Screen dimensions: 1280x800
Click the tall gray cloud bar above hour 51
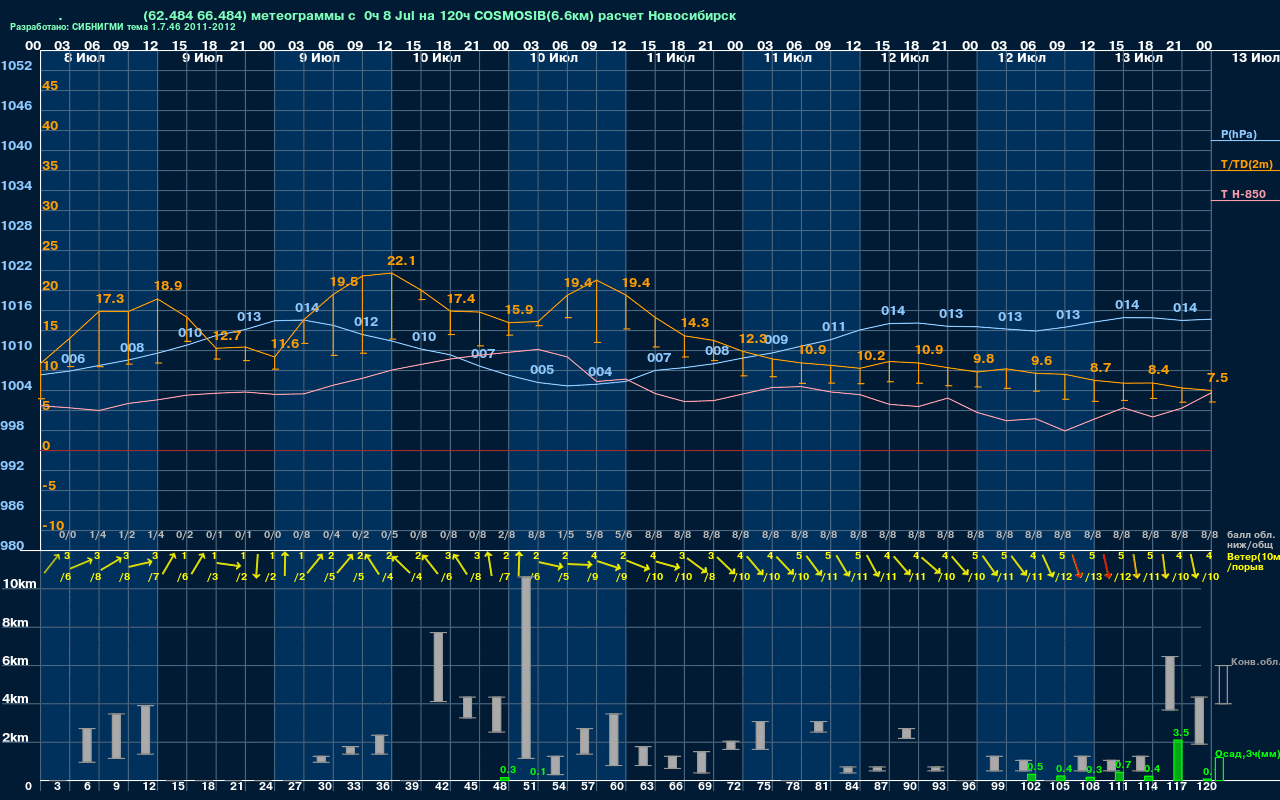tap(525, 667)
